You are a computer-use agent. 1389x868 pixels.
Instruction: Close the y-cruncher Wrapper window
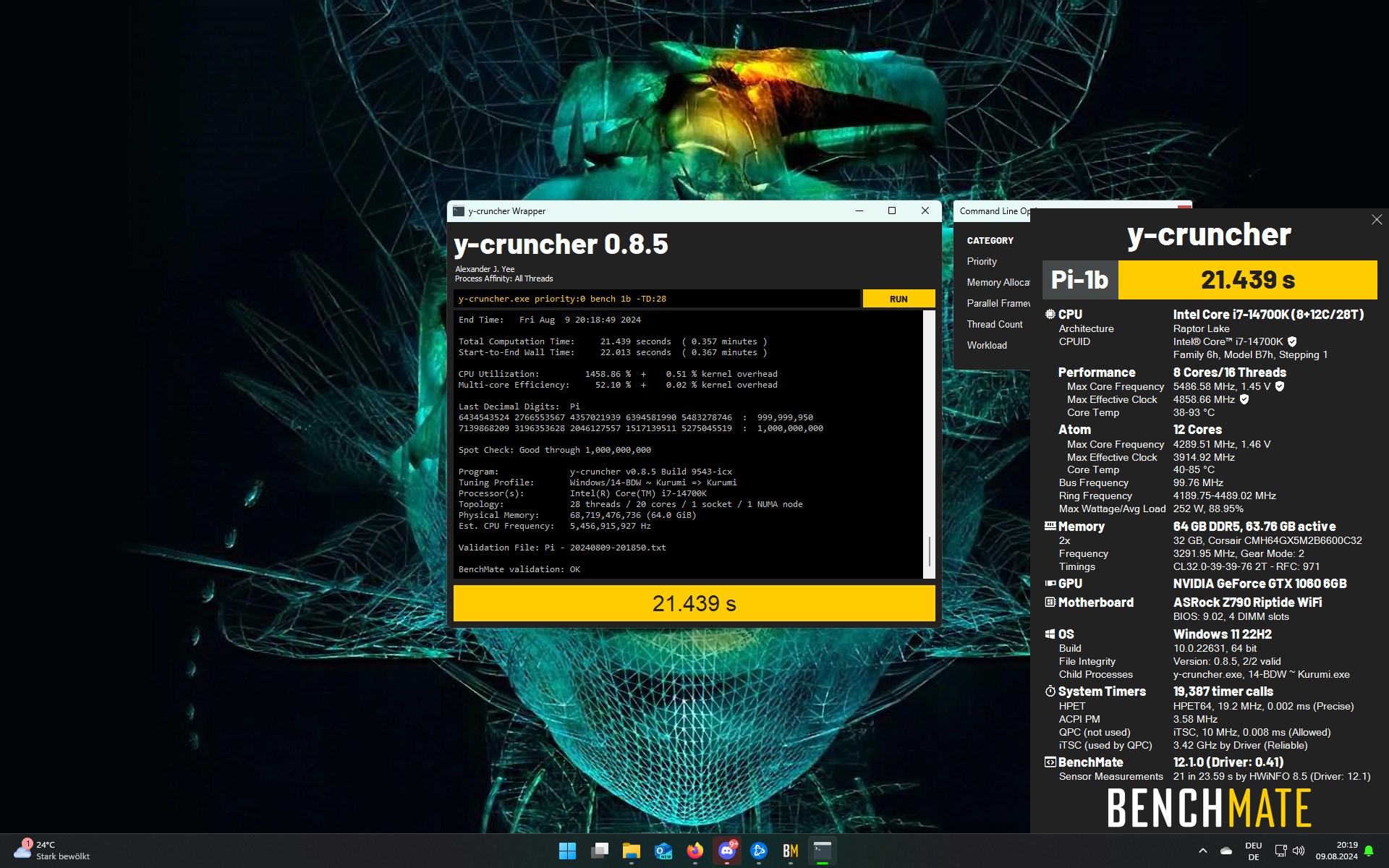(x=925, y=210)
